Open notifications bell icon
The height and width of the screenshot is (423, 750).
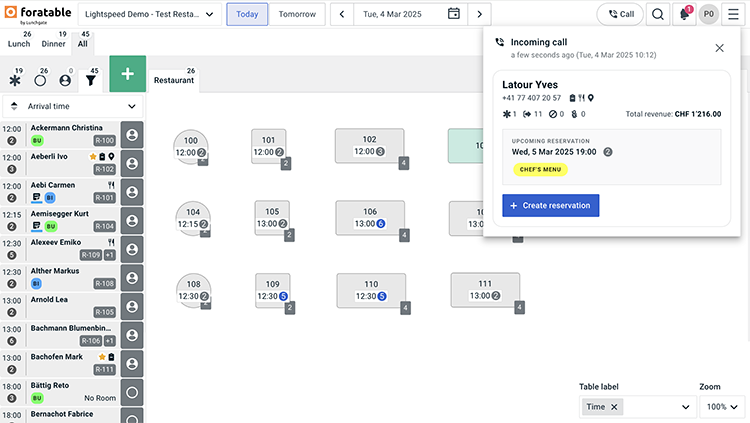[x=685, y=14]
